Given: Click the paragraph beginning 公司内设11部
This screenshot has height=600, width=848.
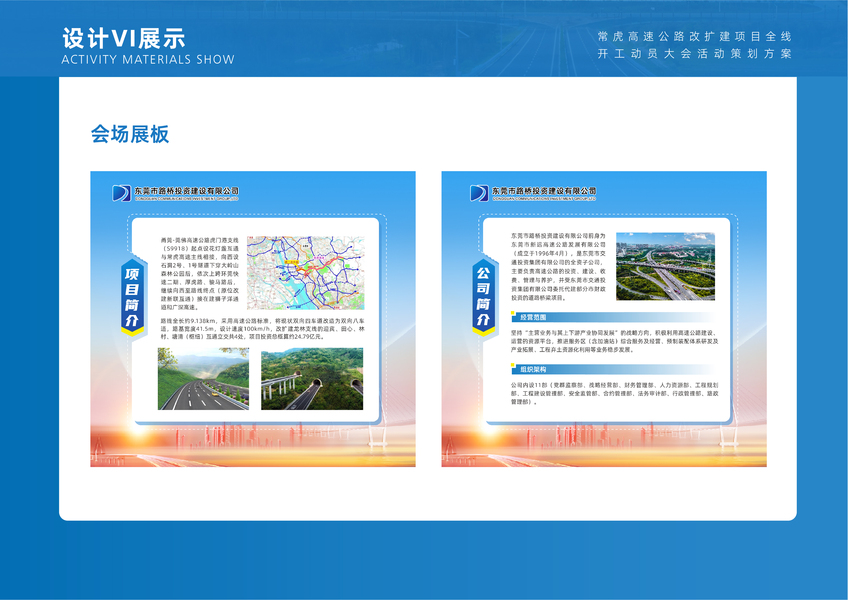Looking at the screenshot, I should 614,393.
